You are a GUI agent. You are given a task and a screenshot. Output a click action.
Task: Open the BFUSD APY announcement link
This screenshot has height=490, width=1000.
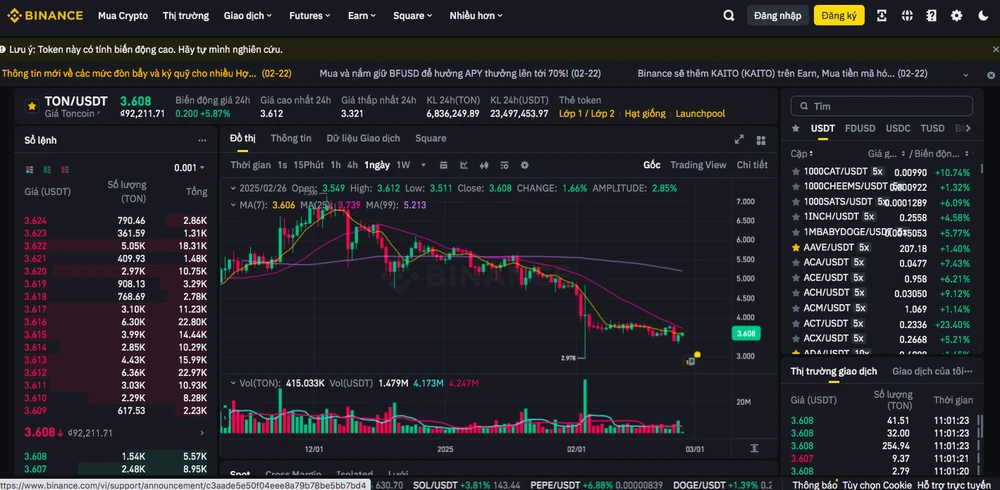[x=460, y=74]
